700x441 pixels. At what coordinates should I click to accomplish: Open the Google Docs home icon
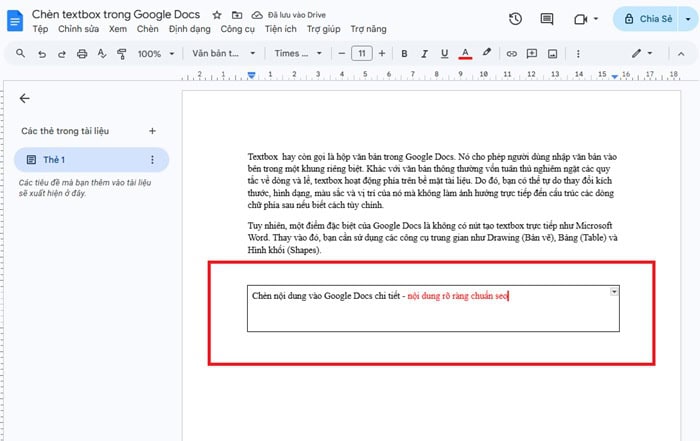point(15,21)
